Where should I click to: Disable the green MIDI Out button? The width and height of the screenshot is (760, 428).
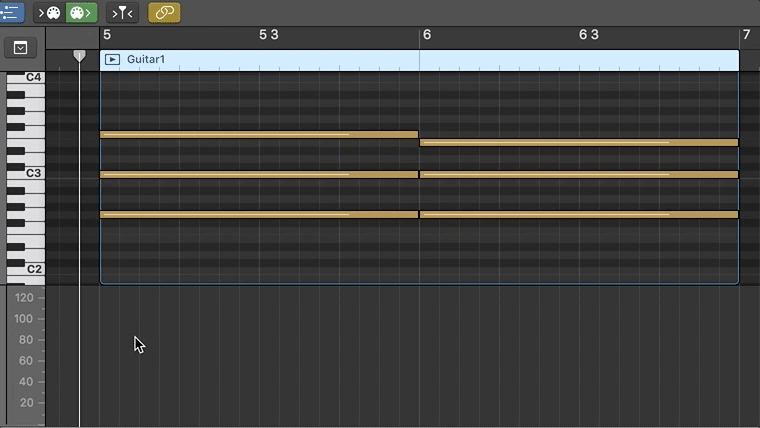80,13
